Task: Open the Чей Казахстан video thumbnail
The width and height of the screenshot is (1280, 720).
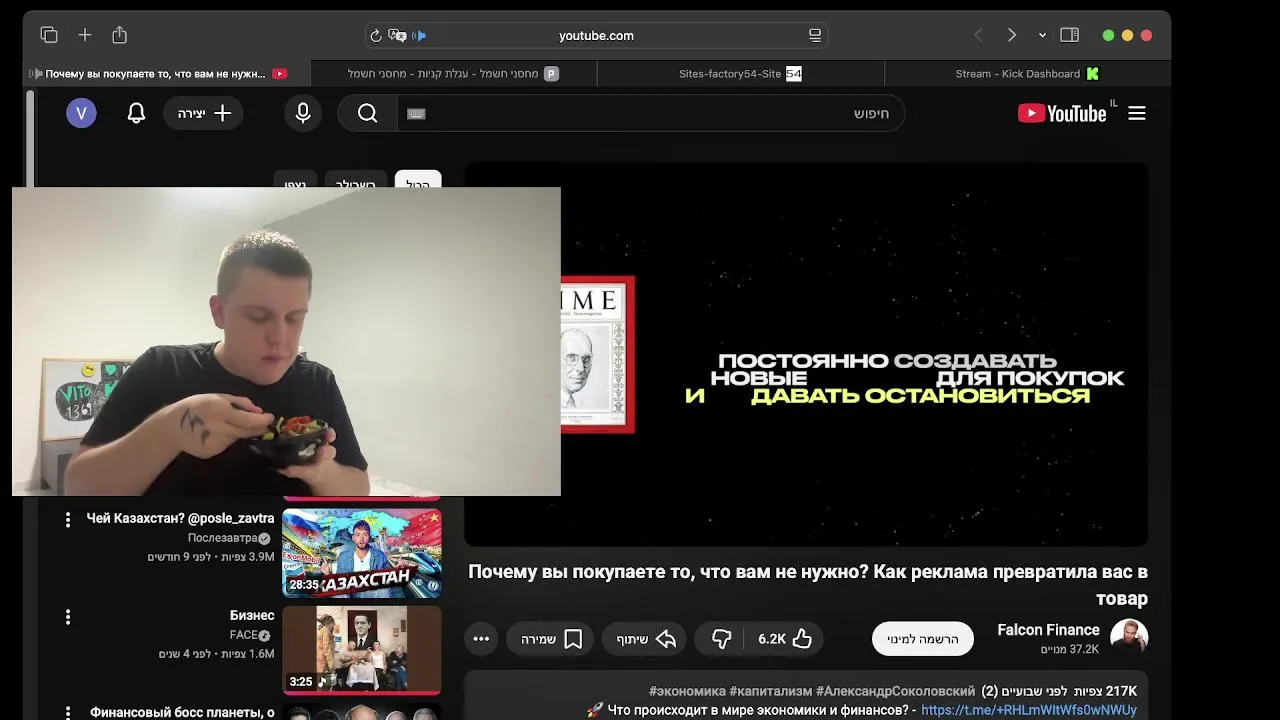Action: [362, 553]
